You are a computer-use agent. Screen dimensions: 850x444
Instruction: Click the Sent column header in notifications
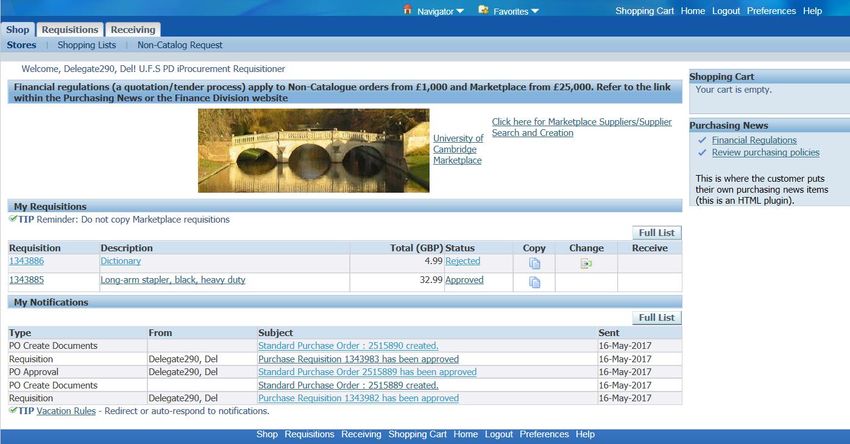click(x=609, y=333)
